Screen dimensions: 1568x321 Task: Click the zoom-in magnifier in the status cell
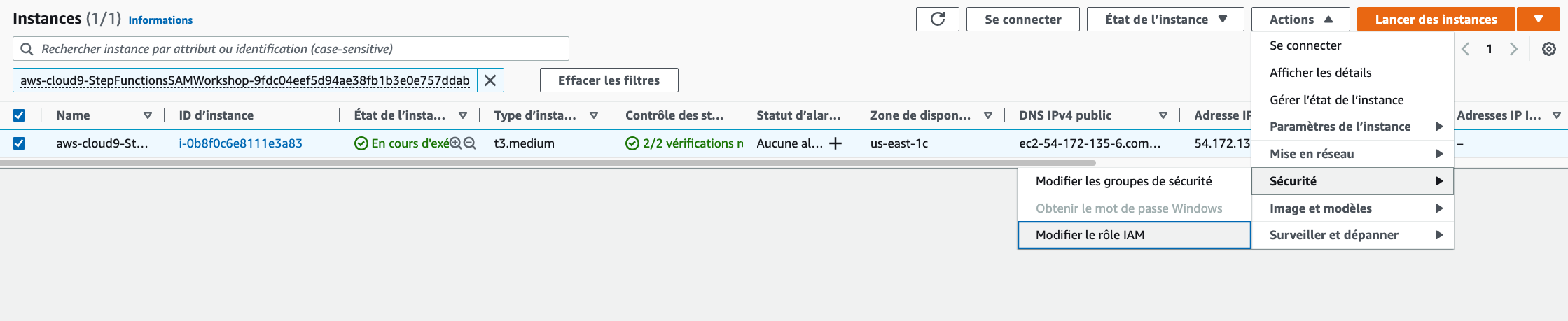point(456,143)
